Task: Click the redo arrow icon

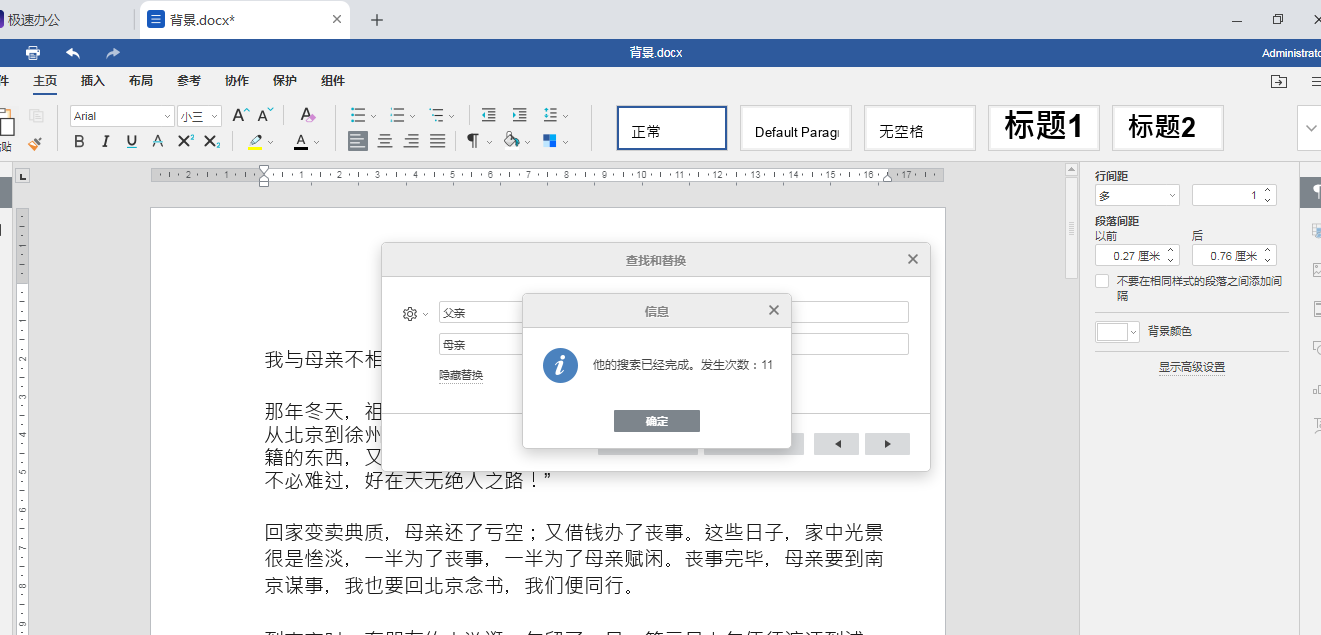Action: pyautogui.click(x=113, y=52)
